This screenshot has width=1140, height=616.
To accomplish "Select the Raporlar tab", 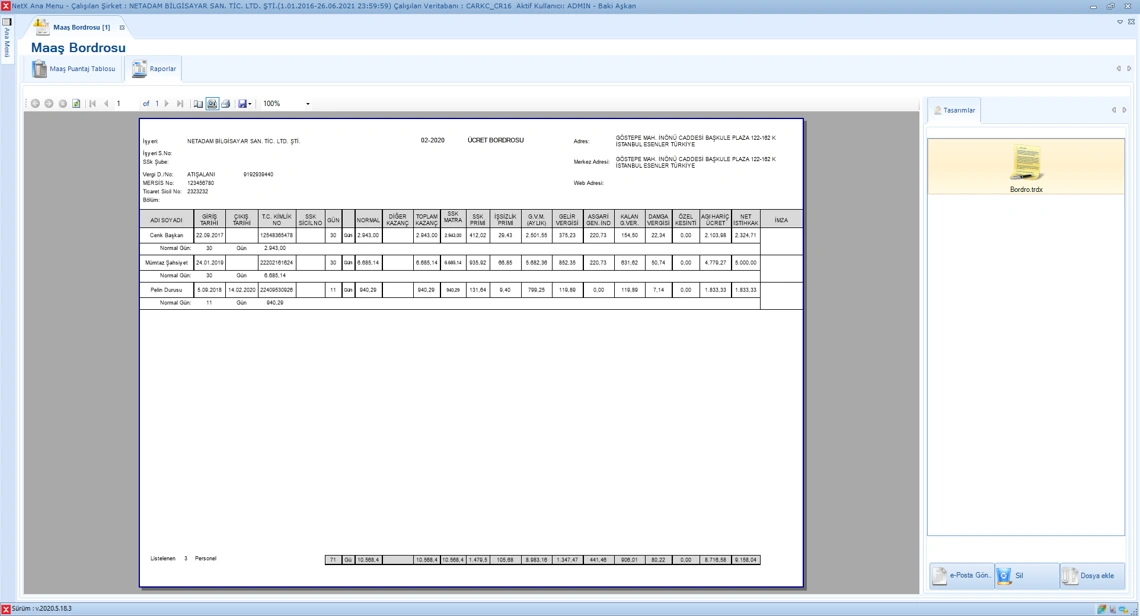I will tap(155, 69).
